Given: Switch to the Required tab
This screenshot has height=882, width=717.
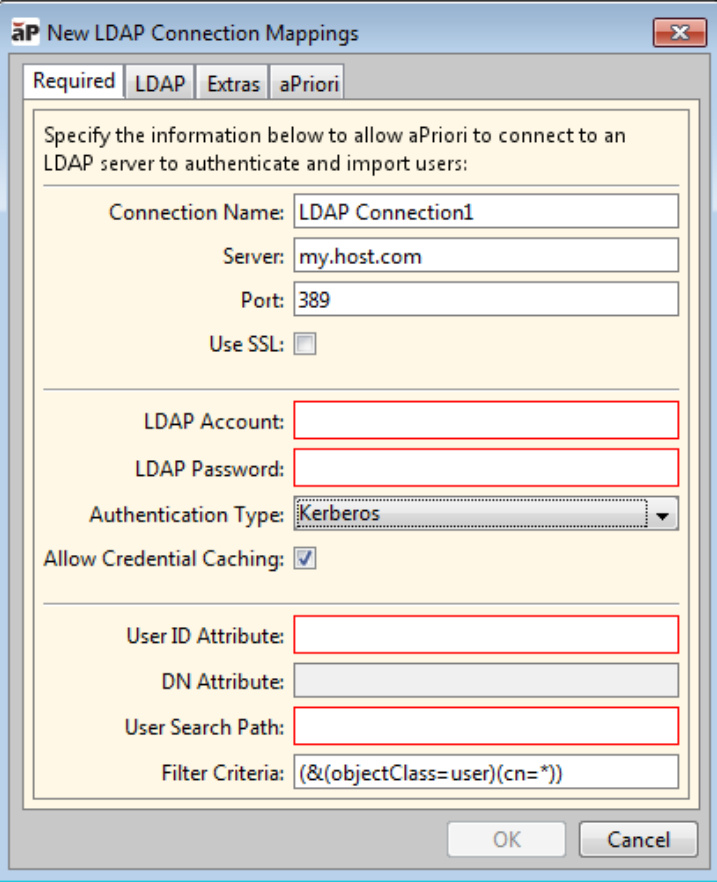Looking at the screenshot, I should 73,82.
